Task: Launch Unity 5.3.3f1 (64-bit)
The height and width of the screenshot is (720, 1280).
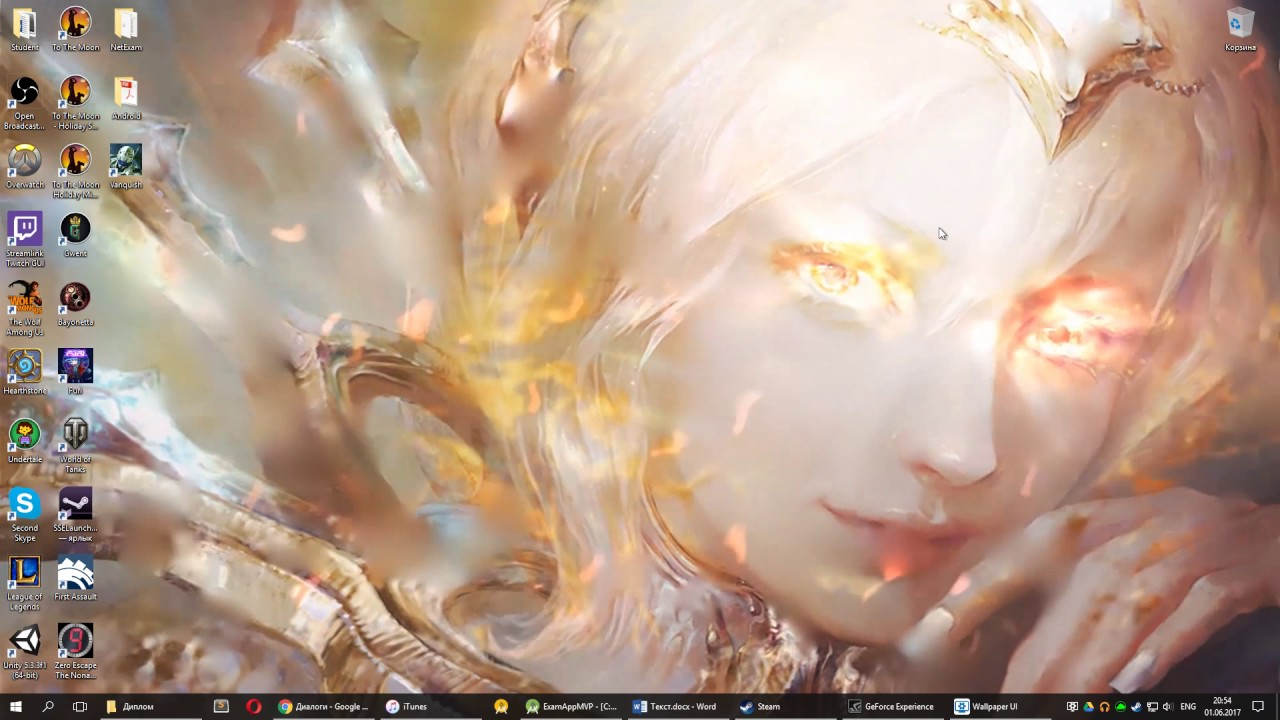Action: click(24, 638)
